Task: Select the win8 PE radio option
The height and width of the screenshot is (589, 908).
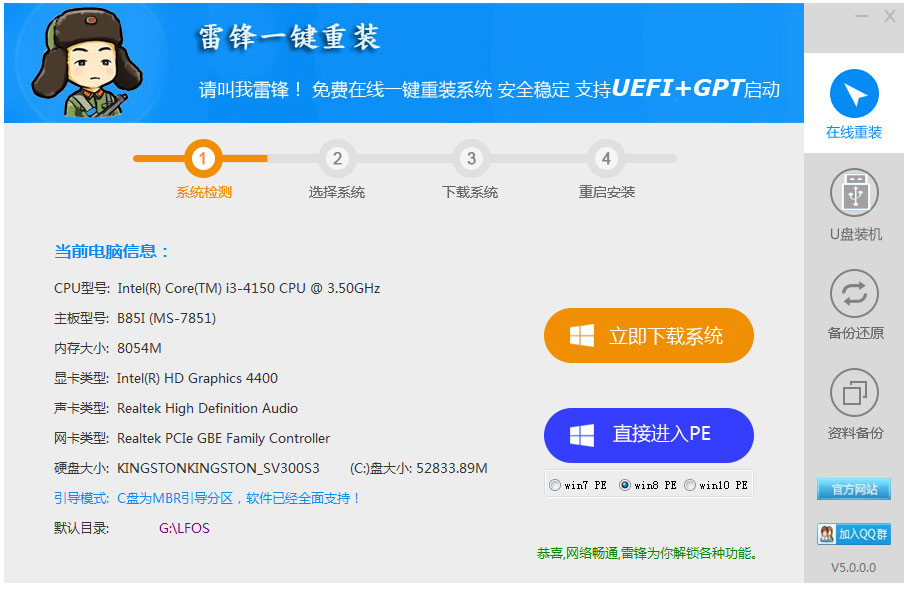Action: point(625,485)
